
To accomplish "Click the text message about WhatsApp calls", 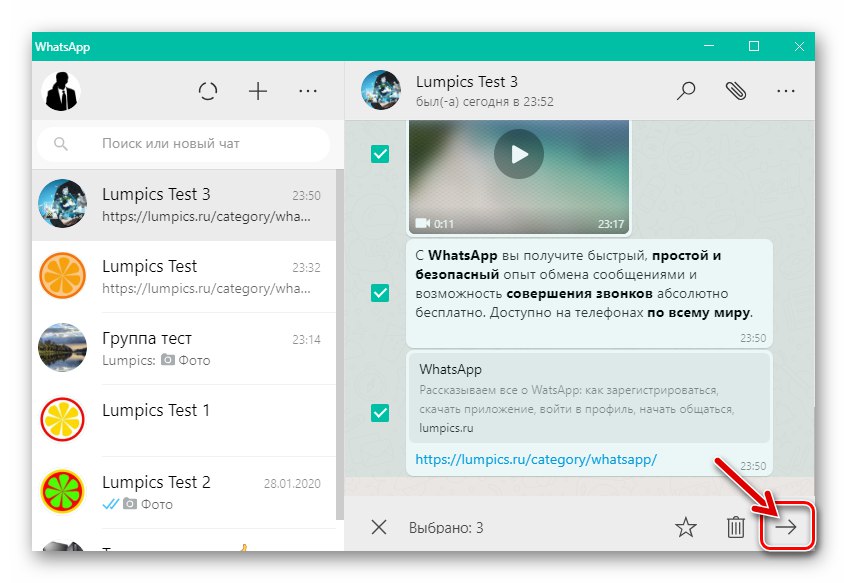I will click(589, 293).
